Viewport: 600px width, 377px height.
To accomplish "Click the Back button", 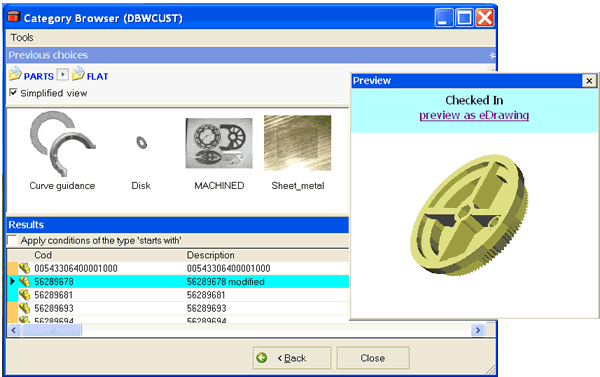I will point(292,358).
